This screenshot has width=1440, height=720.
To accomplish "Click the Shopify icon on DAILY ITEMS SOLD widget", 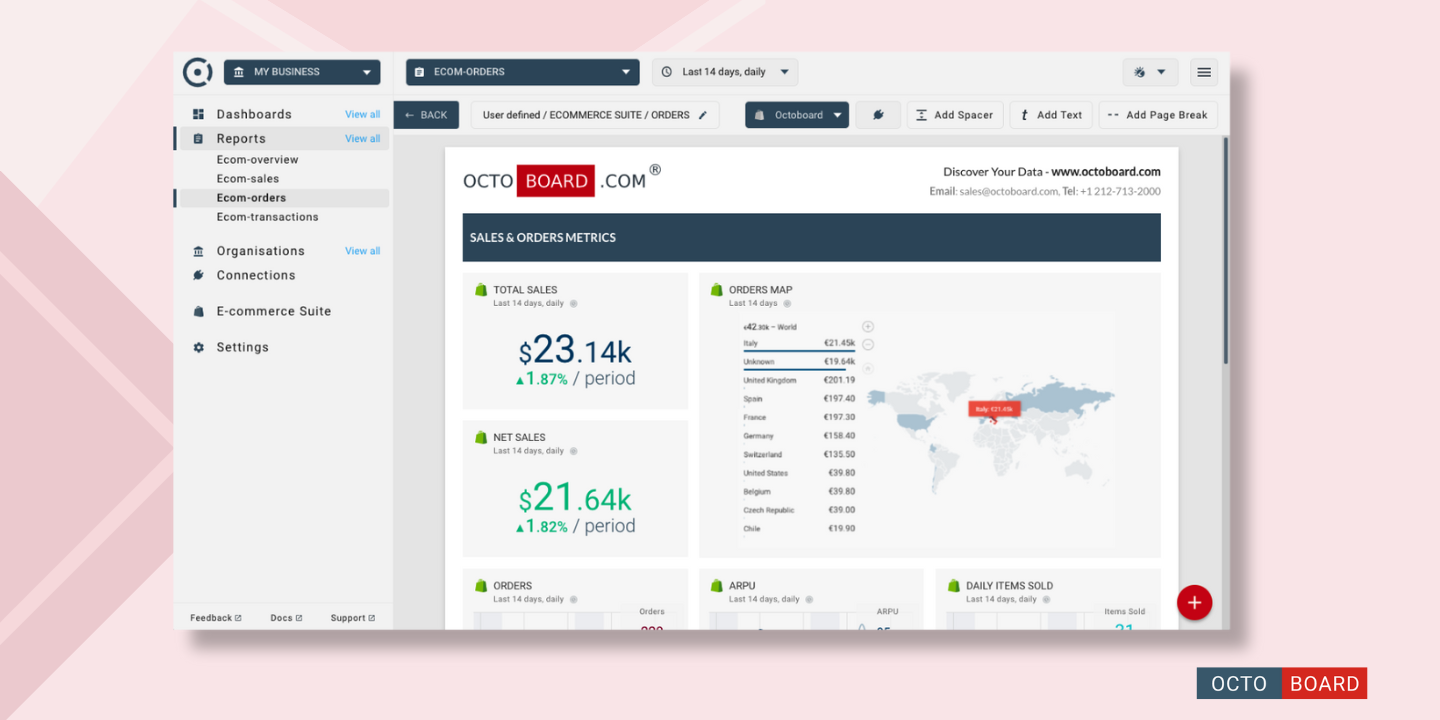I will point(953,586).
